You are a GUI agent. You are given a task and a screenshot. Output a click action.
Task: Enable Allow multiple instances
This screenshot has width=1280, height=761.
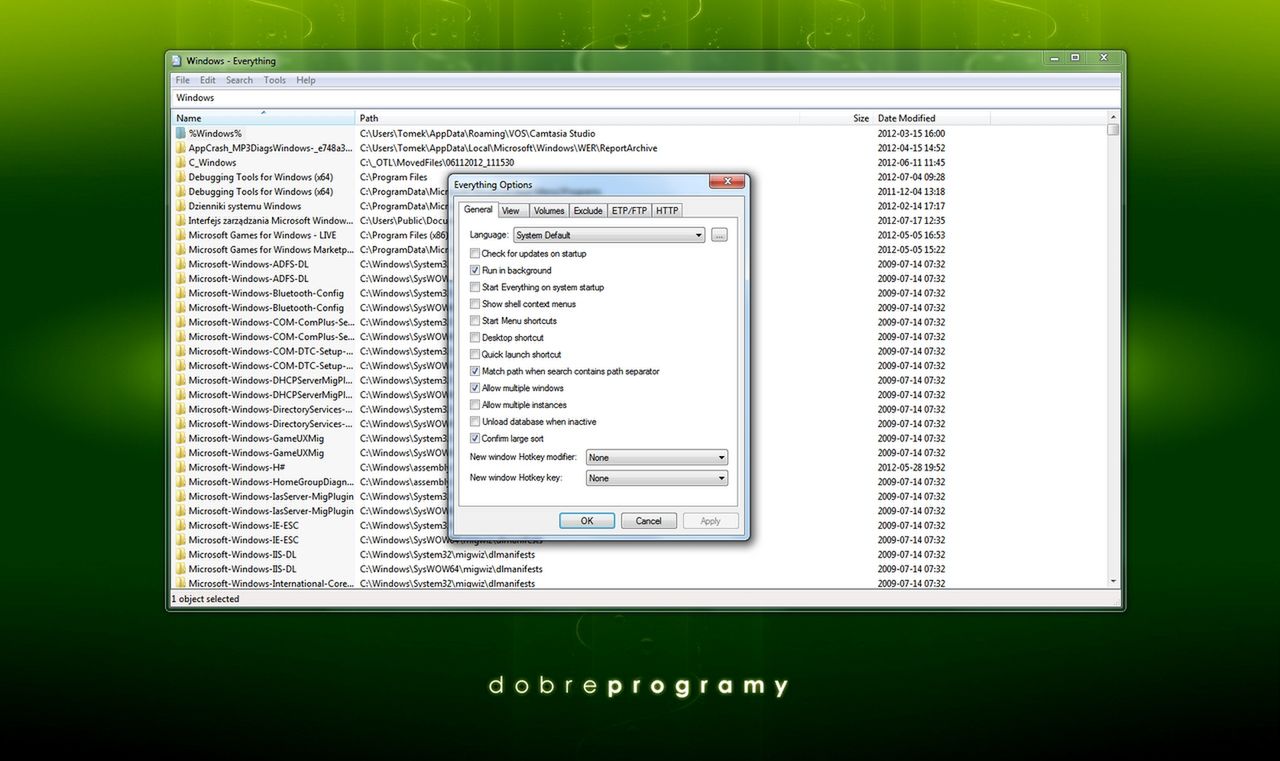[x=475, y=405]
